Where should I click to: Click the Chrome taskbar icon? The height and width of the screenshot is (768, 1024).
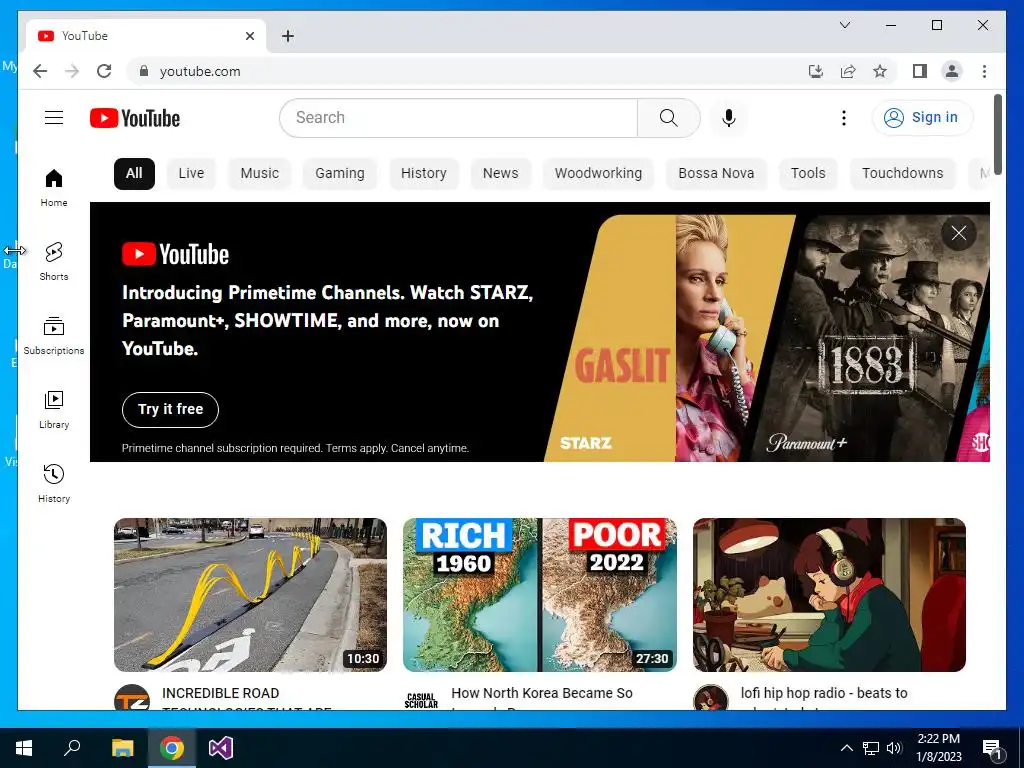172,748
